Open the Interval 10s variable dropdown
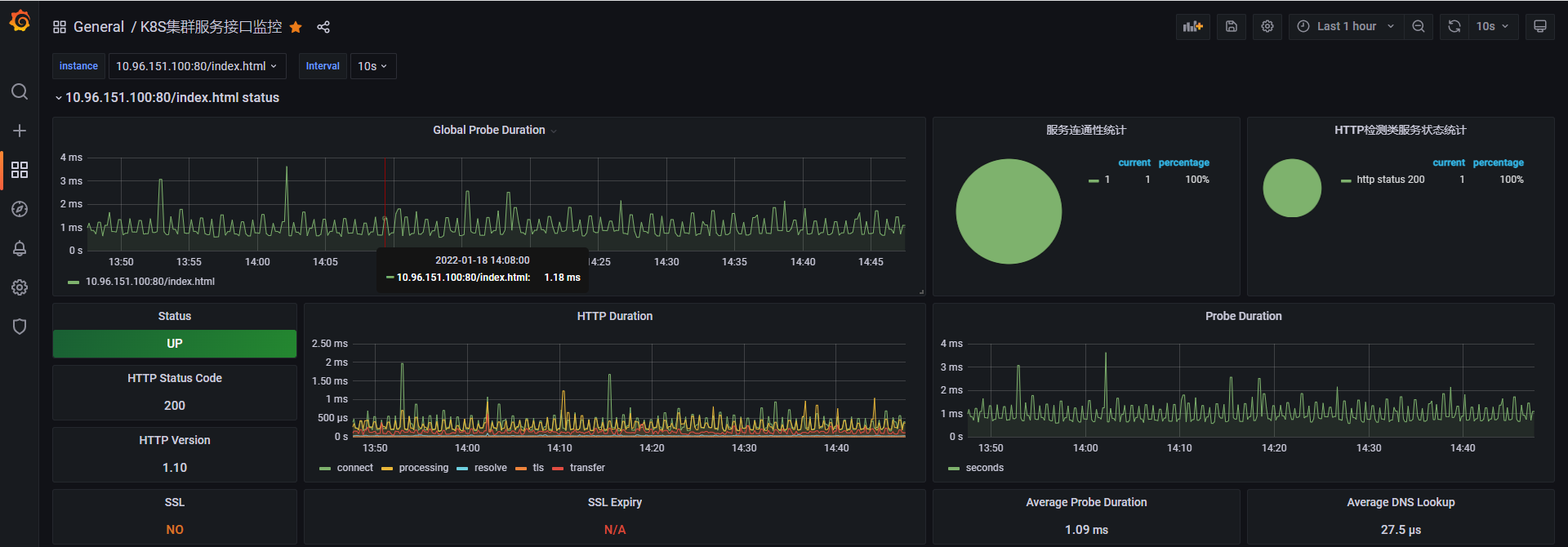The image size is (1568, 547). [373, 66]
